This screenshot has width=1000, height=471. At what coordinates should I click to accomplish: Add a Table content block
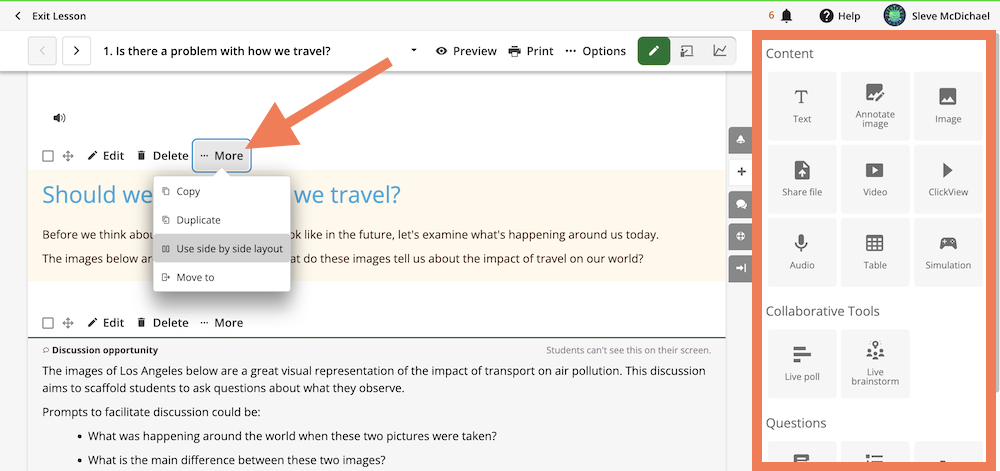point(875,252)
